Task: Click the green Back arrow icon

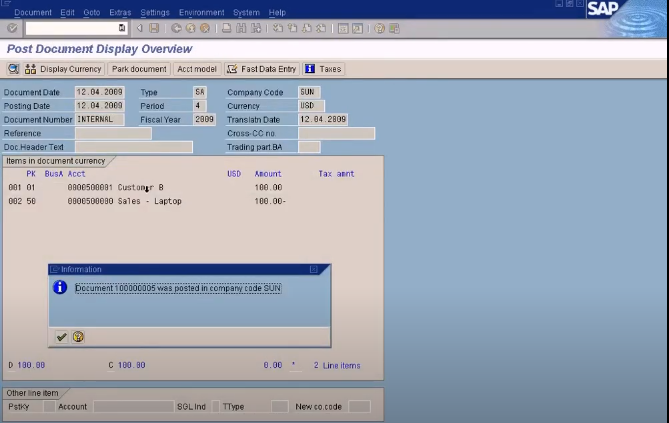Action: [x=176, y=28]
